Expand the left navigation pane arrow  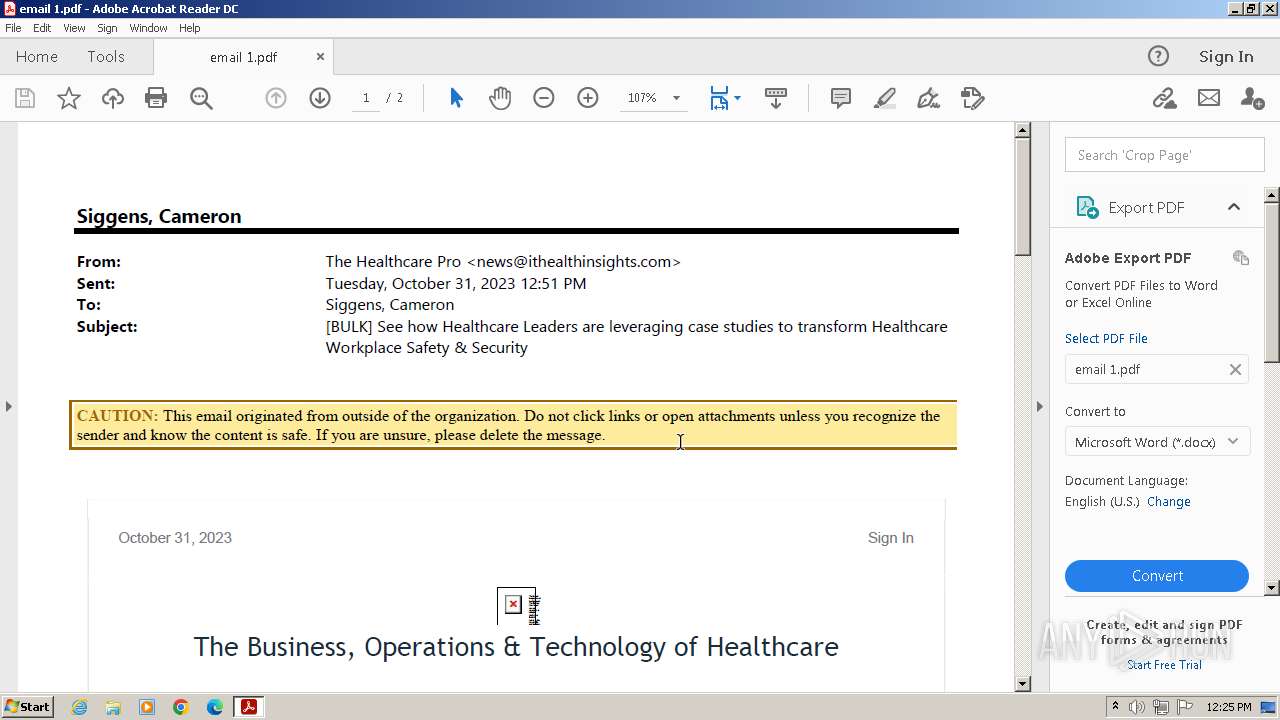pos(8,406)
